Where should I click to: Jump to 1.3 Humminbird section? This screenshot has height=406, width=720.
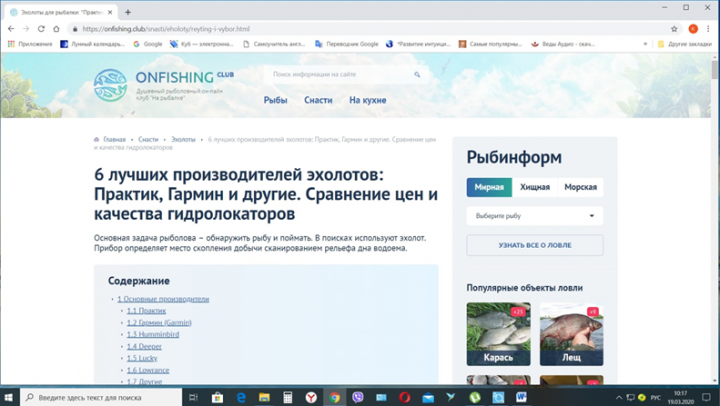coord(153,334)
